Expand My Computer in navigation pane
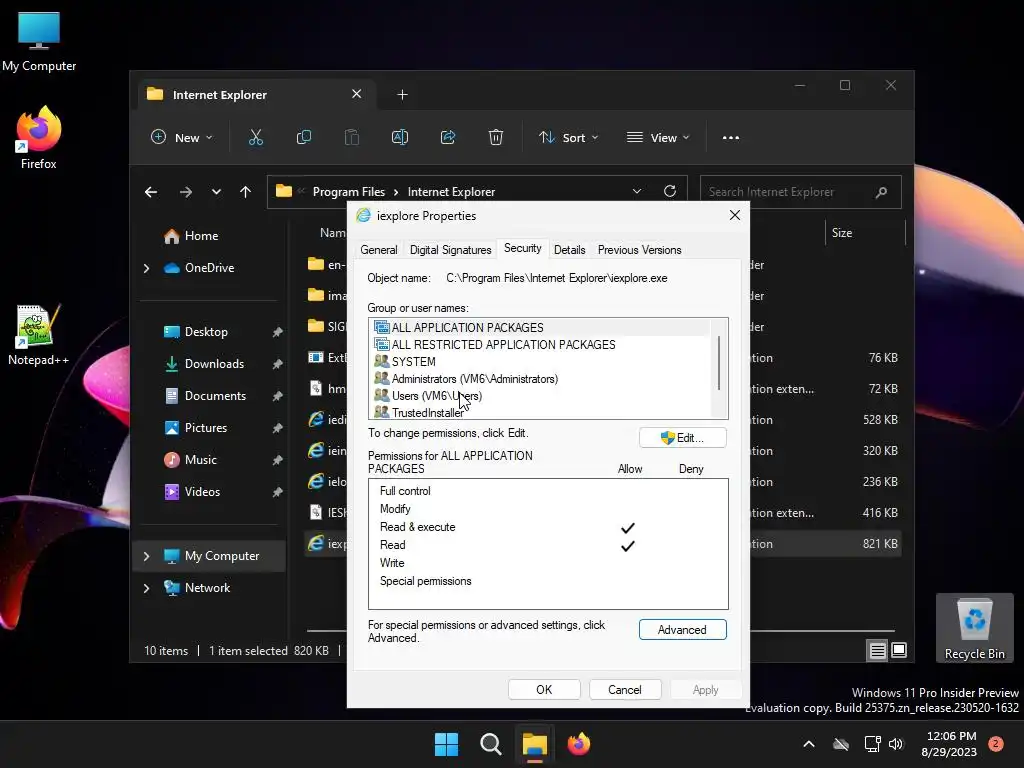The width and height of the screenshot is (1024, 768). coord(146,556)
